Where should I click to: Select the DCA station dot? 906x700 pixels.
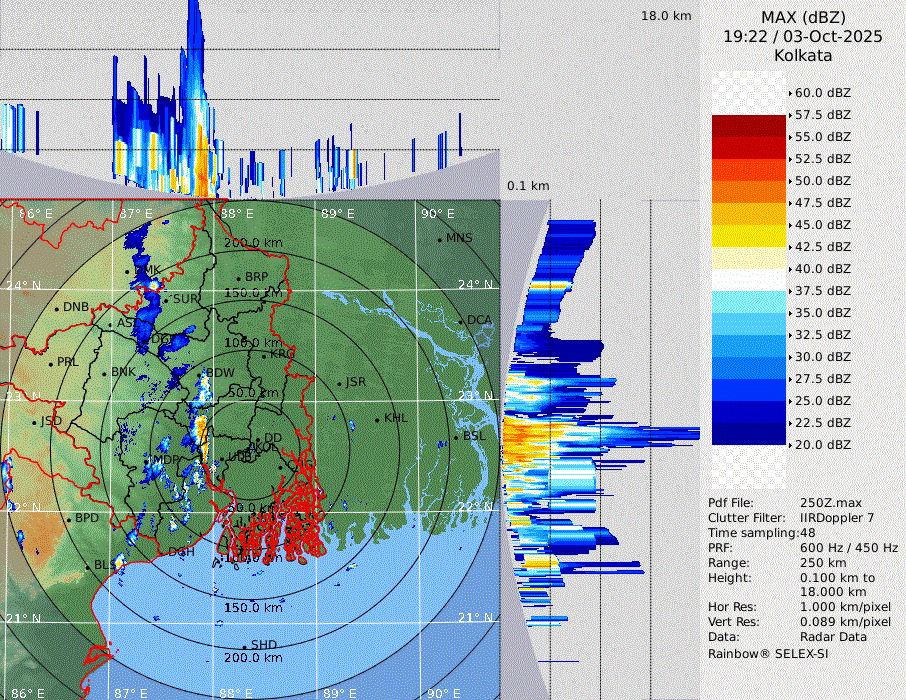click(x=462, y=320)
